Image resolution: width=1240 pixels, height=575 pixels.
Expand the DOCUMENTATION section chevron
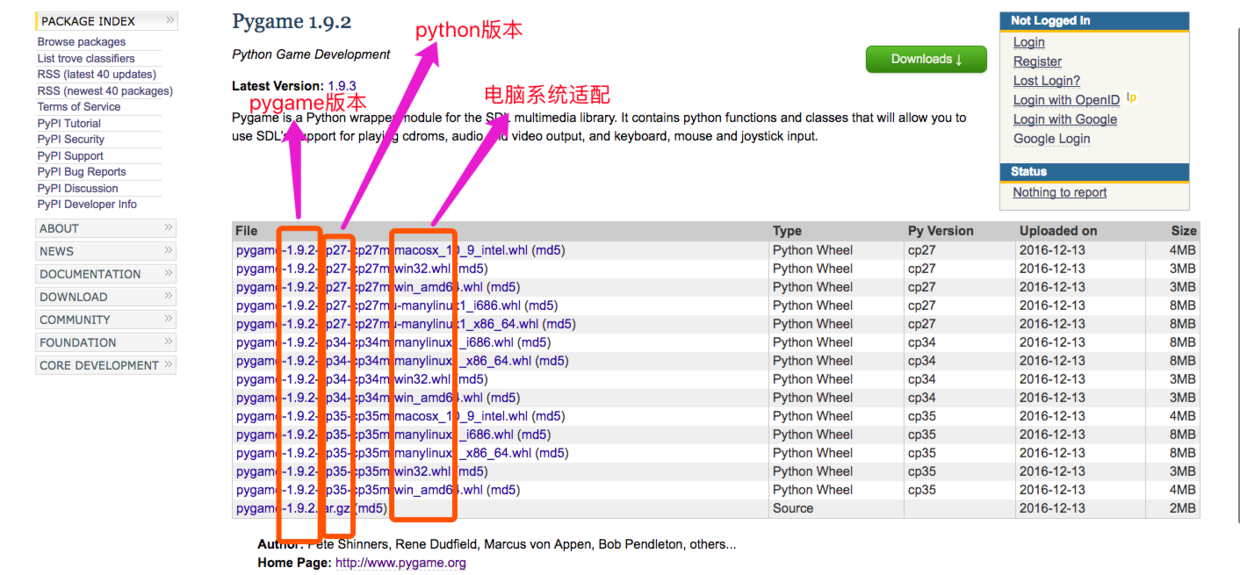click(x=168, y=273)
